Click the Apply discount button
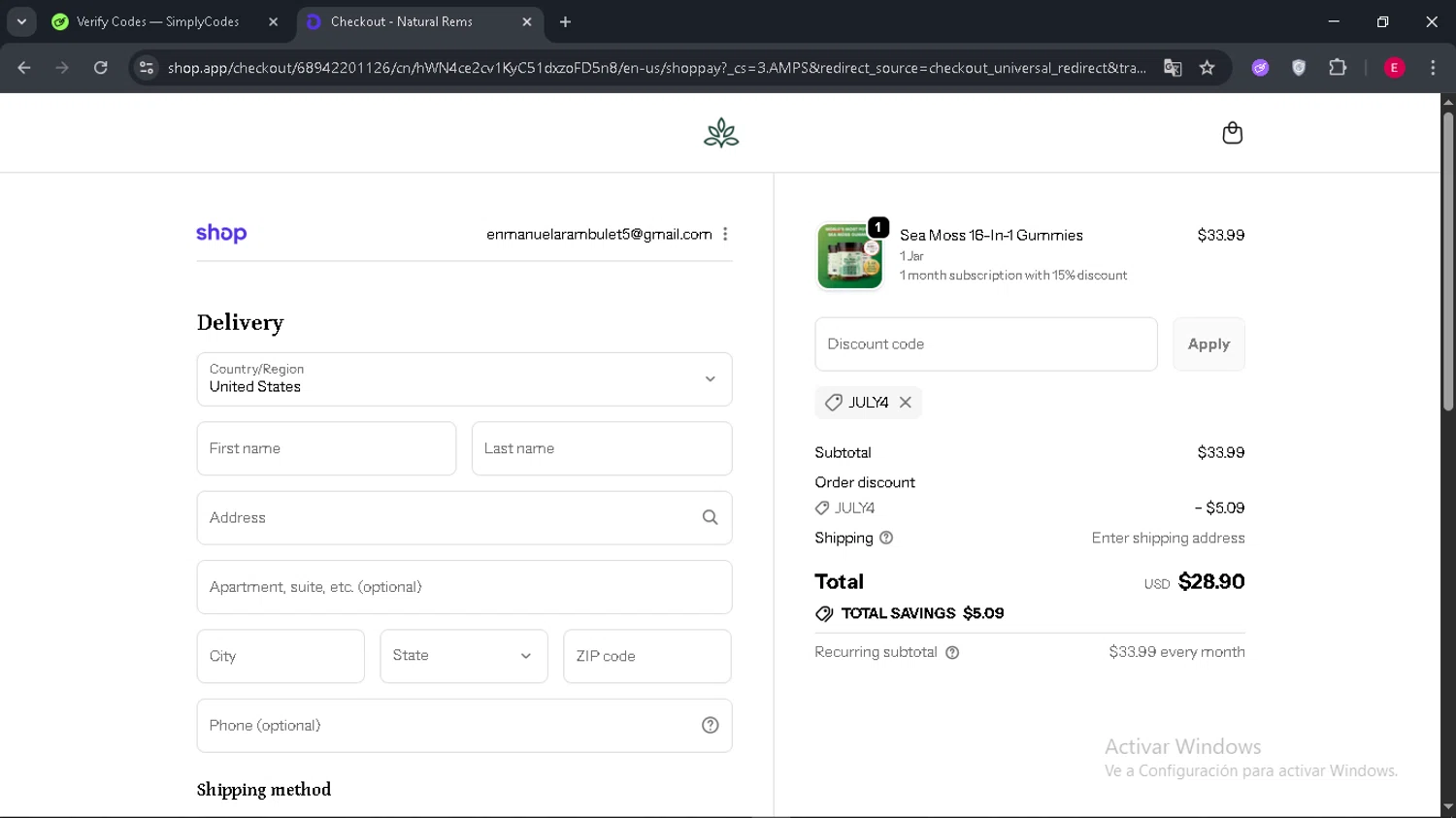 pyautogui.click(x=1208, y=344)
